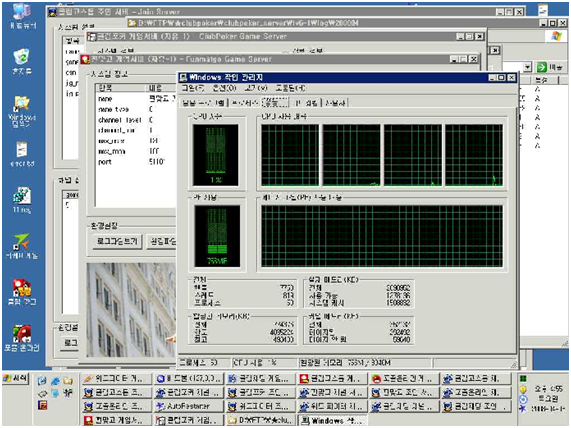
Task: Open the Start menu
Action: coord(15,378)
